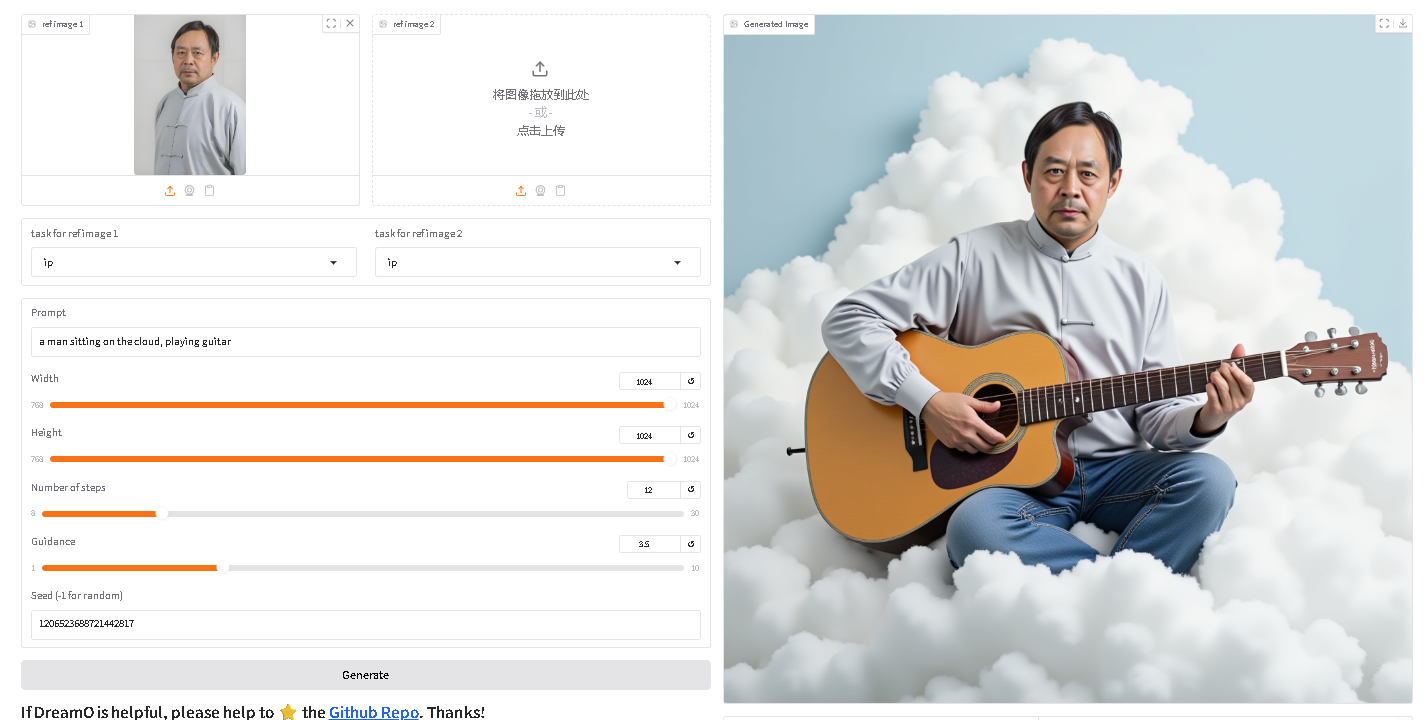Click upload icon under ref image 2
1426x720 pixels.
click(x=521, y=191)
